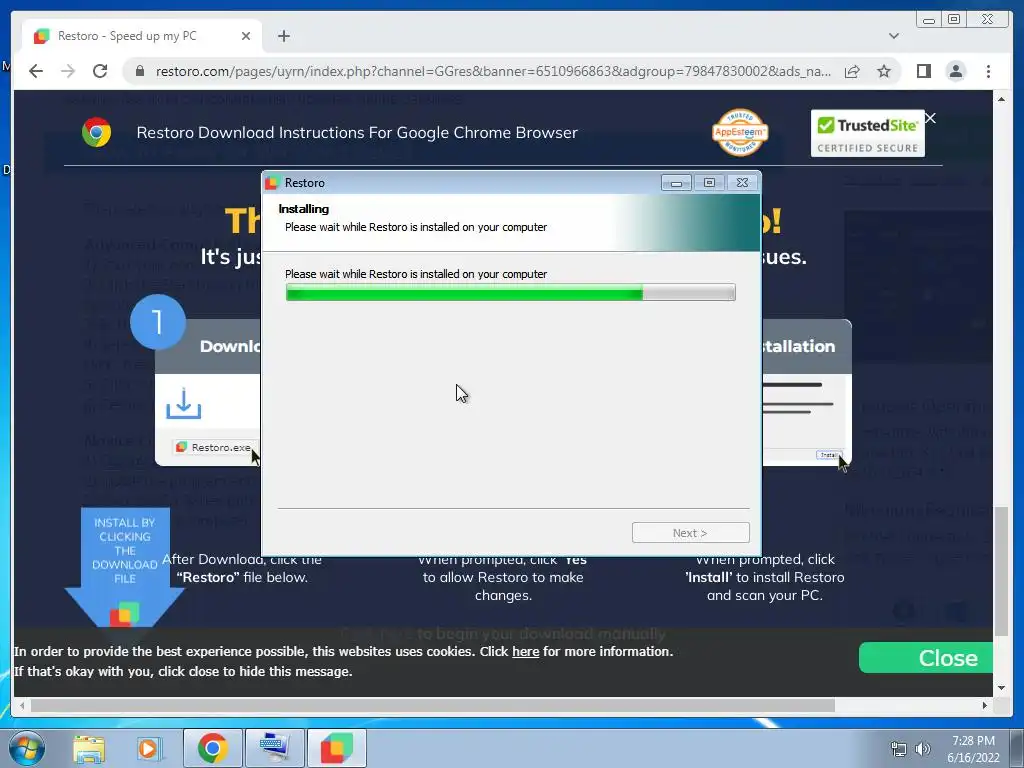Screen dimensions: 1024x768
Task: Reload the Restoro page
Action: [100, 71]
